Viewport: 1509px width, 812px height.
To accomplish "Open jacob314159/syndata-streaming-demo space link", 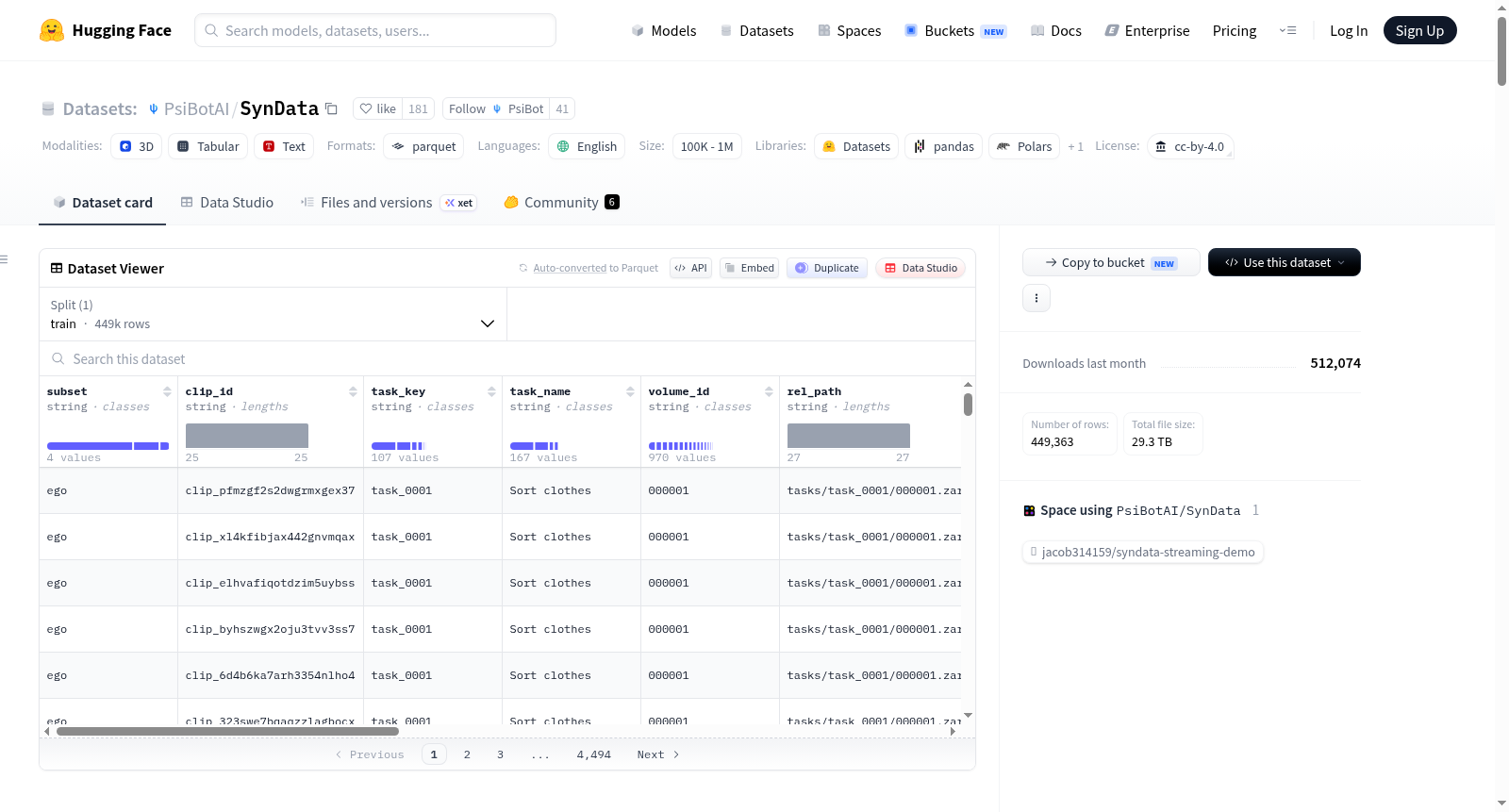I will (1143, 552).
